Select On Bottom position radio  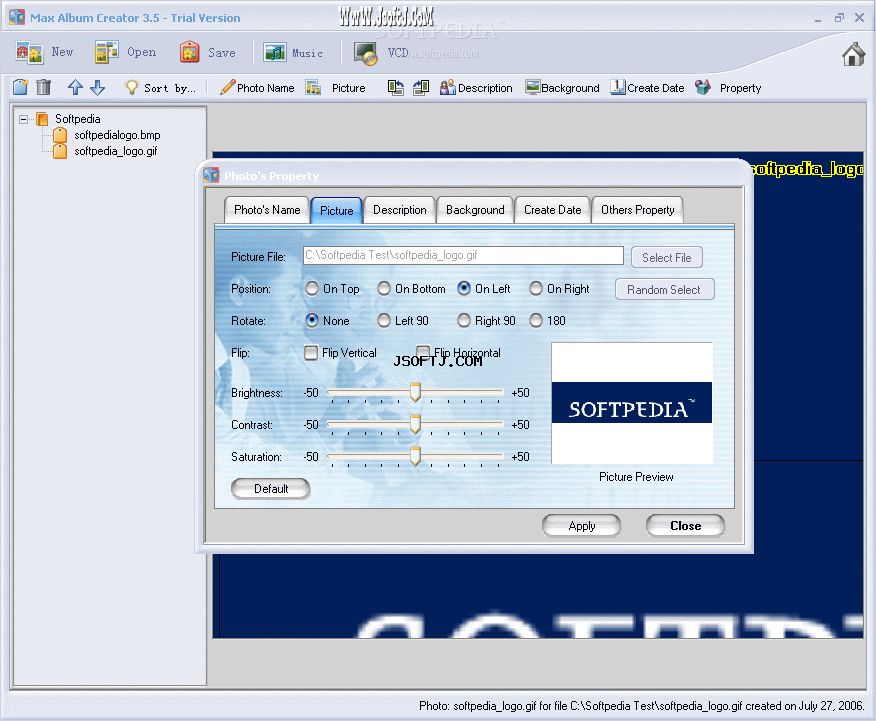pos(384,288)
